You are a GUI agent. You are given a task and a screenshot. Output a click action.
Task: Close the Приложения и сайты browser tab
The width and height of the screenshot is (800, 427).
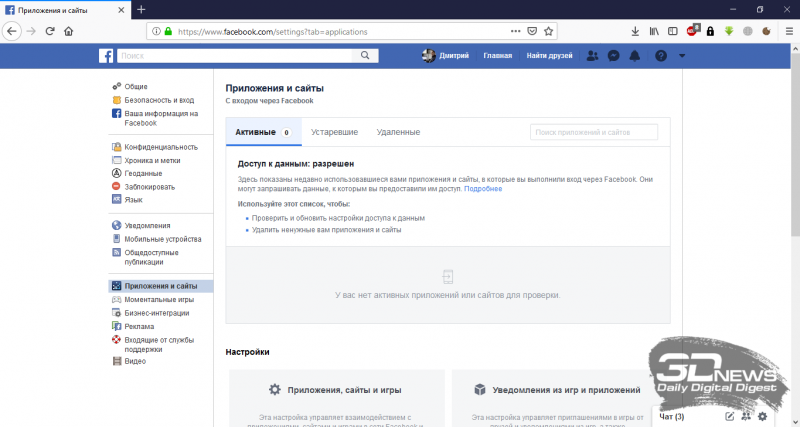pyautogui.click(x=121, y=10)
